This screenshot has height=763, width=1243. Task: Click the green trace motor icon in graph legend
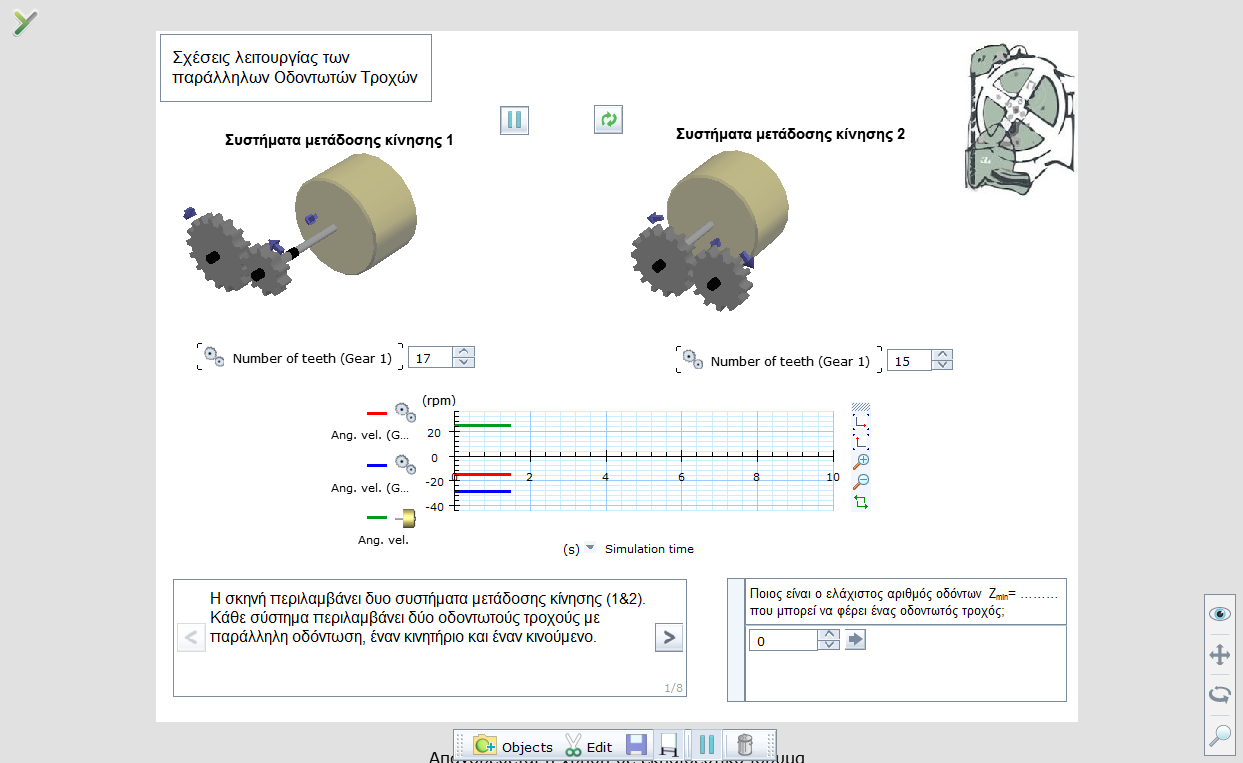pyautogui.click(x=405, y=517)
